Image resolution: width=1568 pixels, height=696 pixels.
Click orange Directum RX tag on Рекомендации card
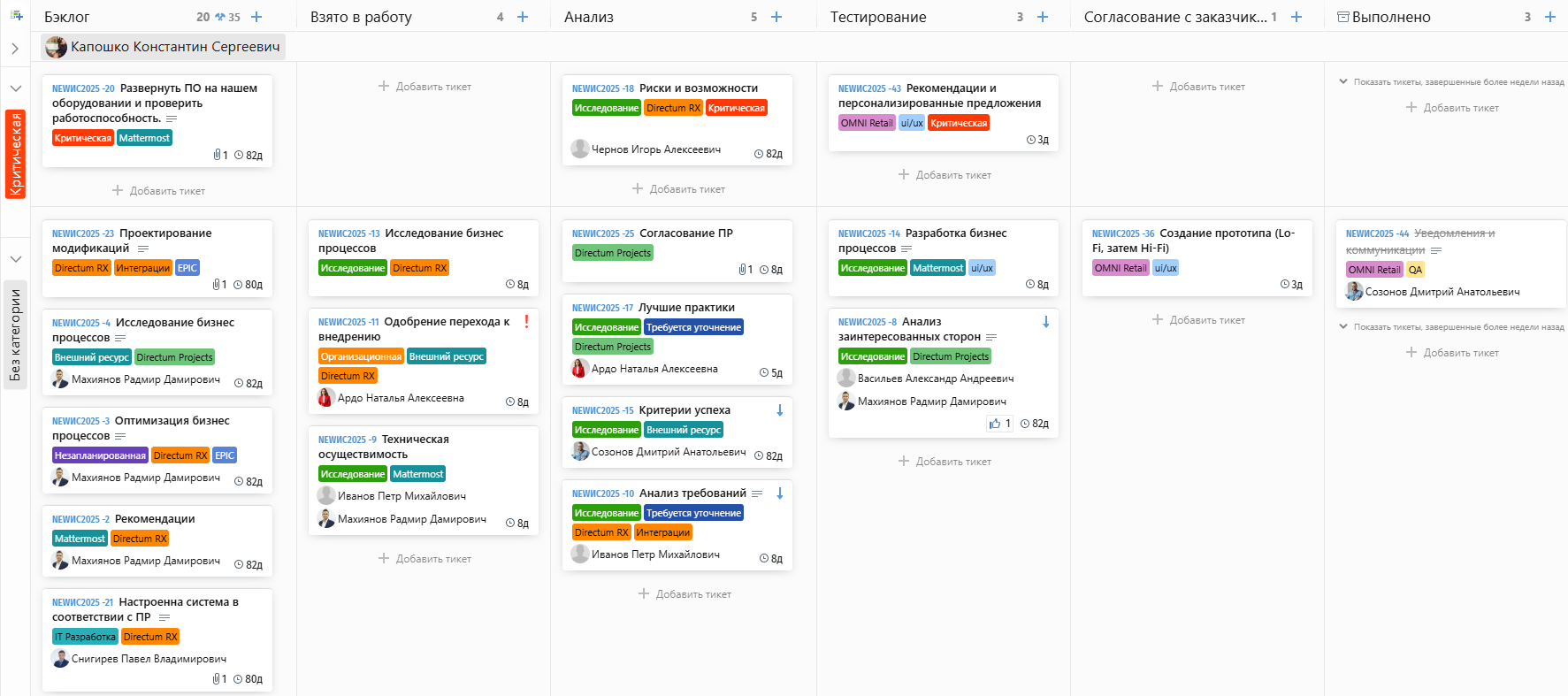click(x=140, y=539)
